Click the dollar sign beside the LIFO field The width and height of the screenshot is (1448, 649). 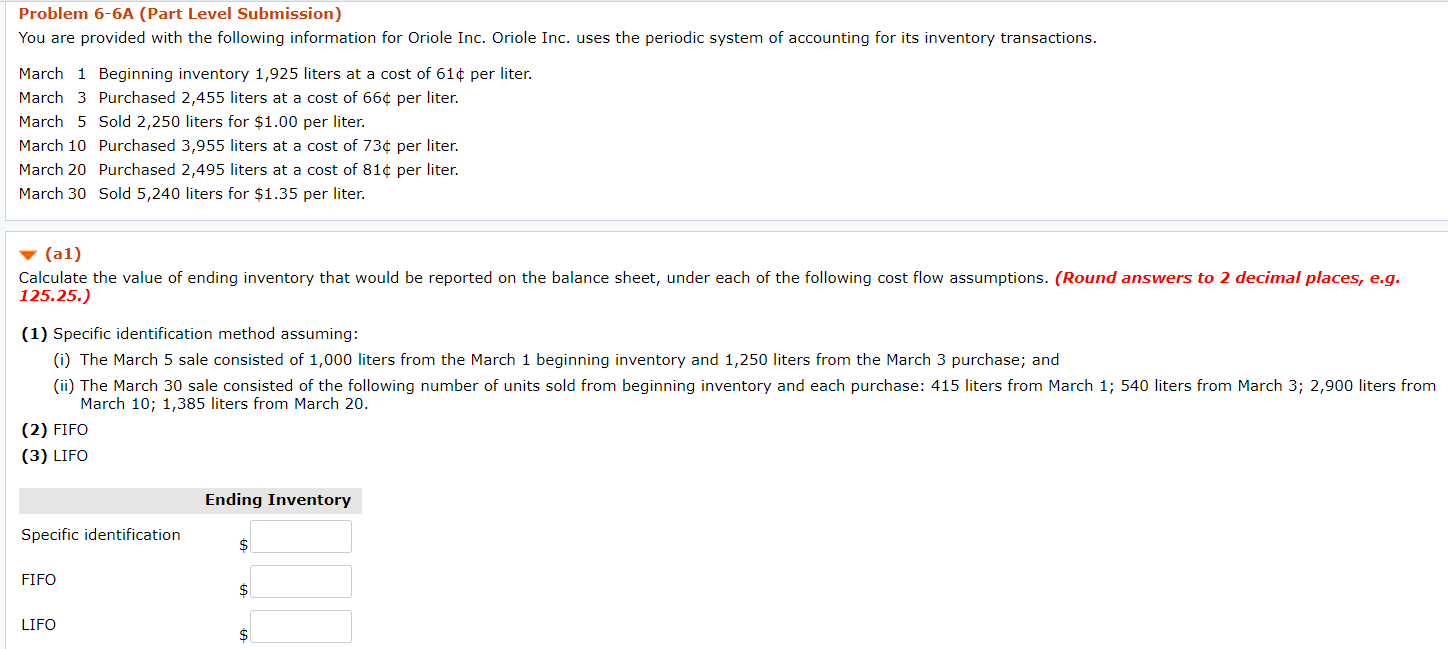(x=242, y=635)
